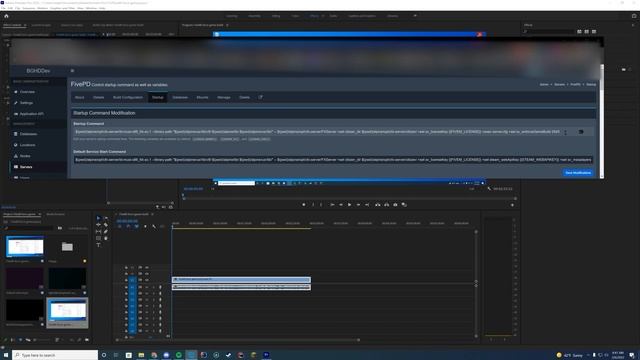Image resolution: width=640 pixels, height=360 pixels.
Task: Click the Extract button
Action: coord(387,204)
